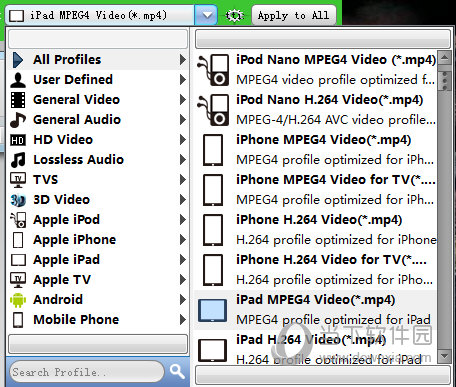456x387 pixels.
Task: Click the User Defined person icon
Action: [18, 80]
